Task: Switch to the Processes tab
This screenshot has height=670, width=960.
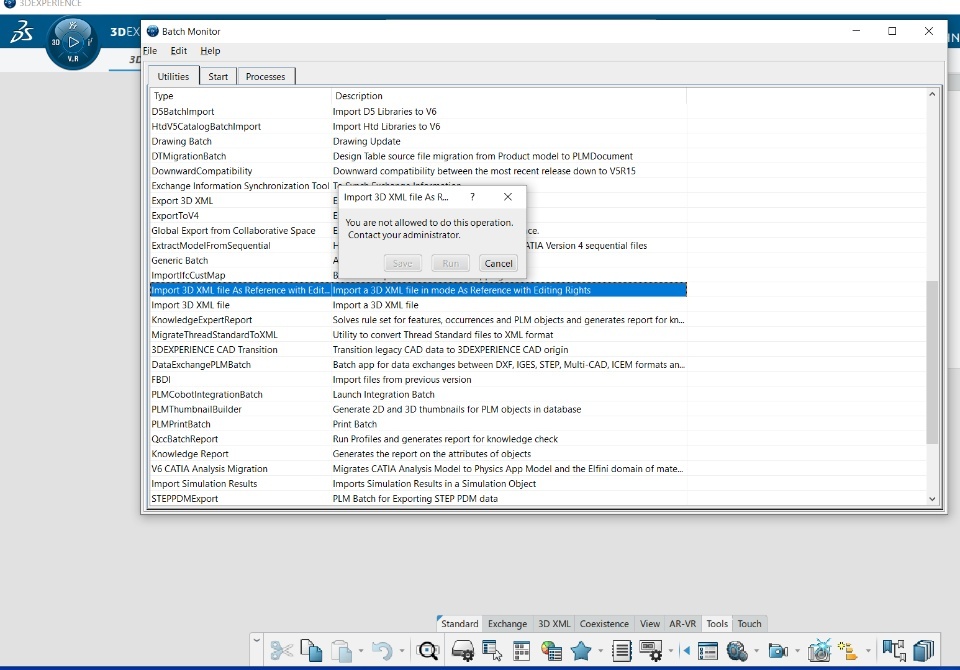Action: click(266, 77)
